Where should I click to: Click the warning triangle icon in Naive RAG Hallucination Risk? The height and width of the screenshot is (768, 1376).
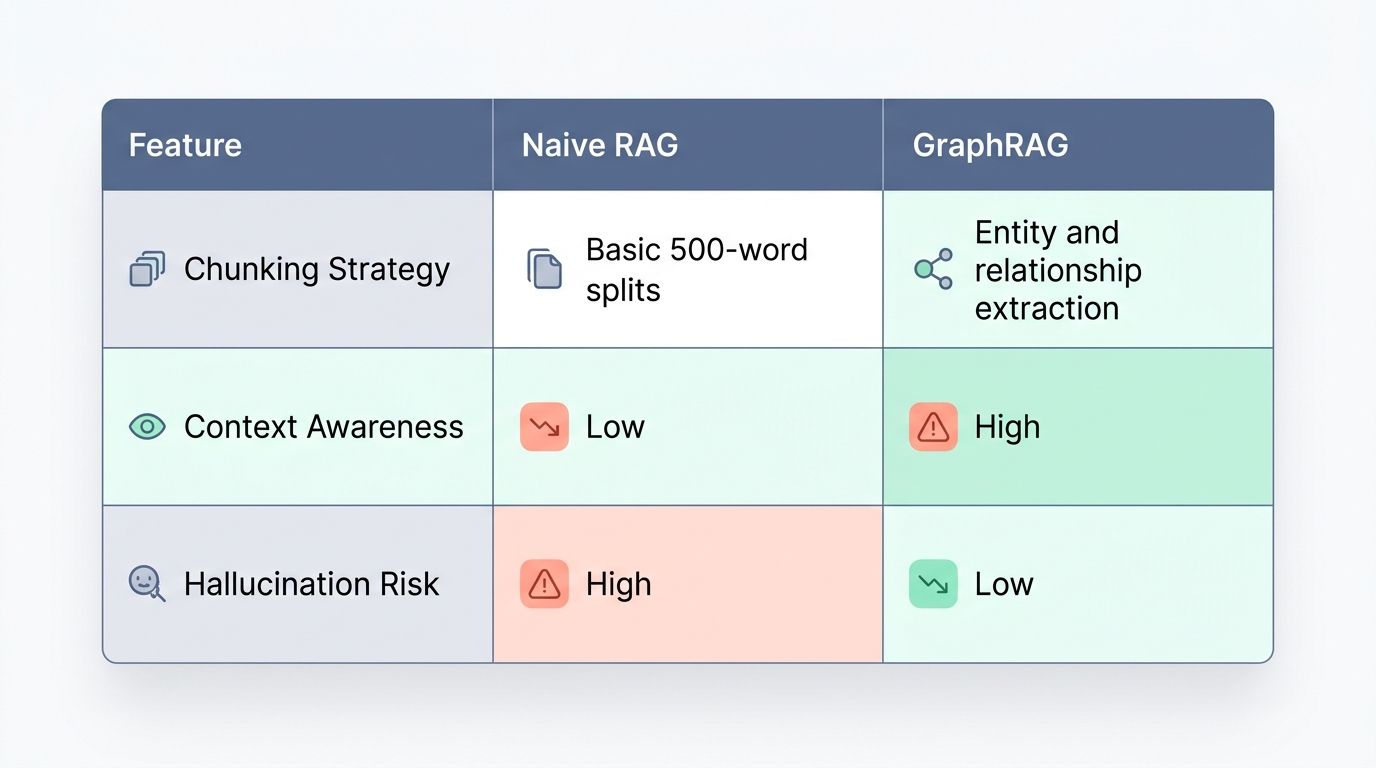pyautogui.click(x=544, y=584)
